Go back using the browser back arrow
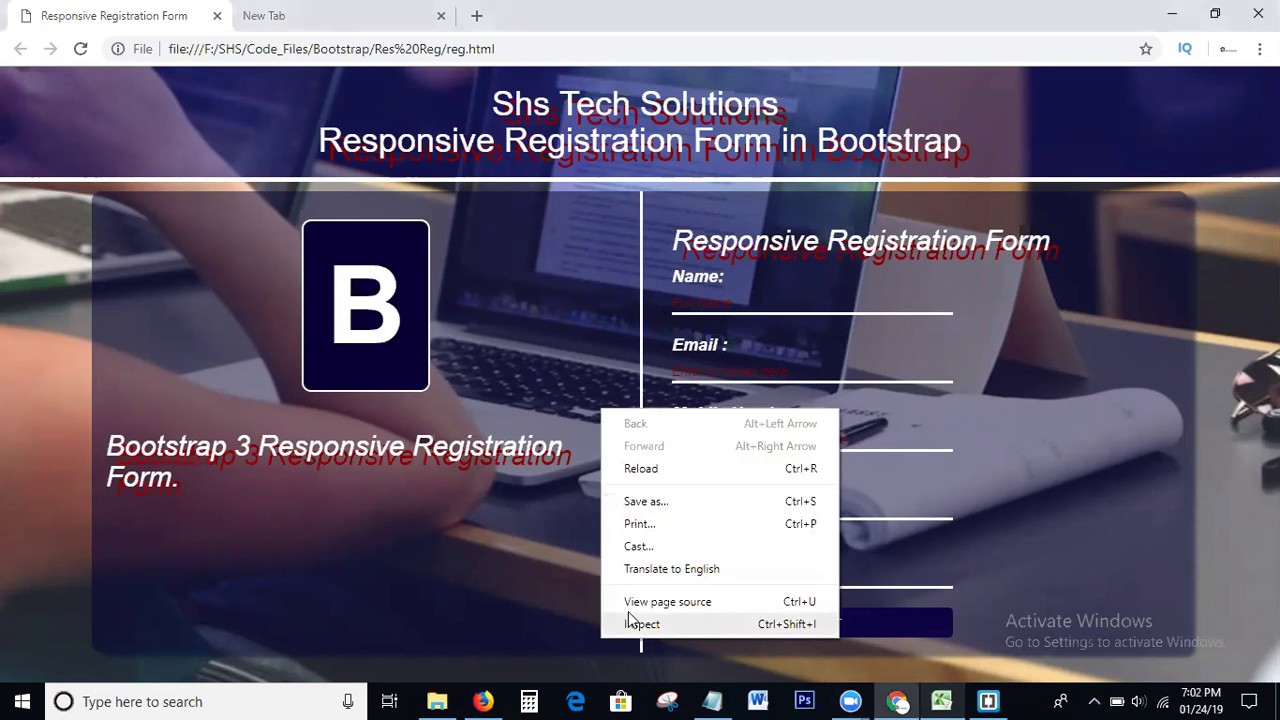This screenshot has height=720, width=1280. click(x=21, y=48)
